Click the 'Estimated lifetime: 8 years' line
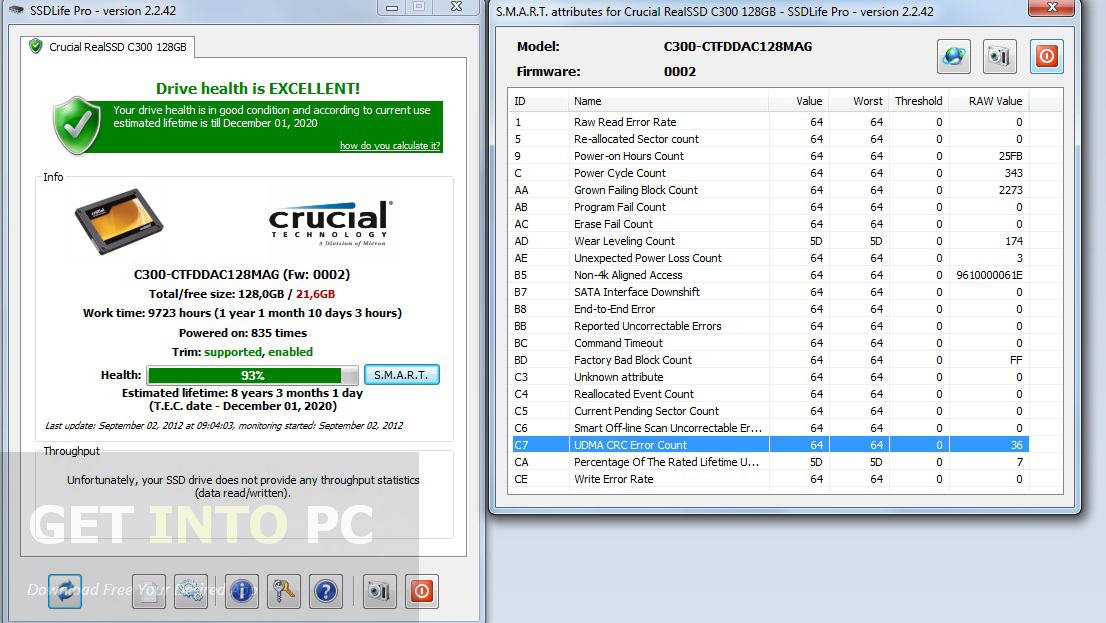Viewport: 1106px width, 623px height. (x=243, y=393)
